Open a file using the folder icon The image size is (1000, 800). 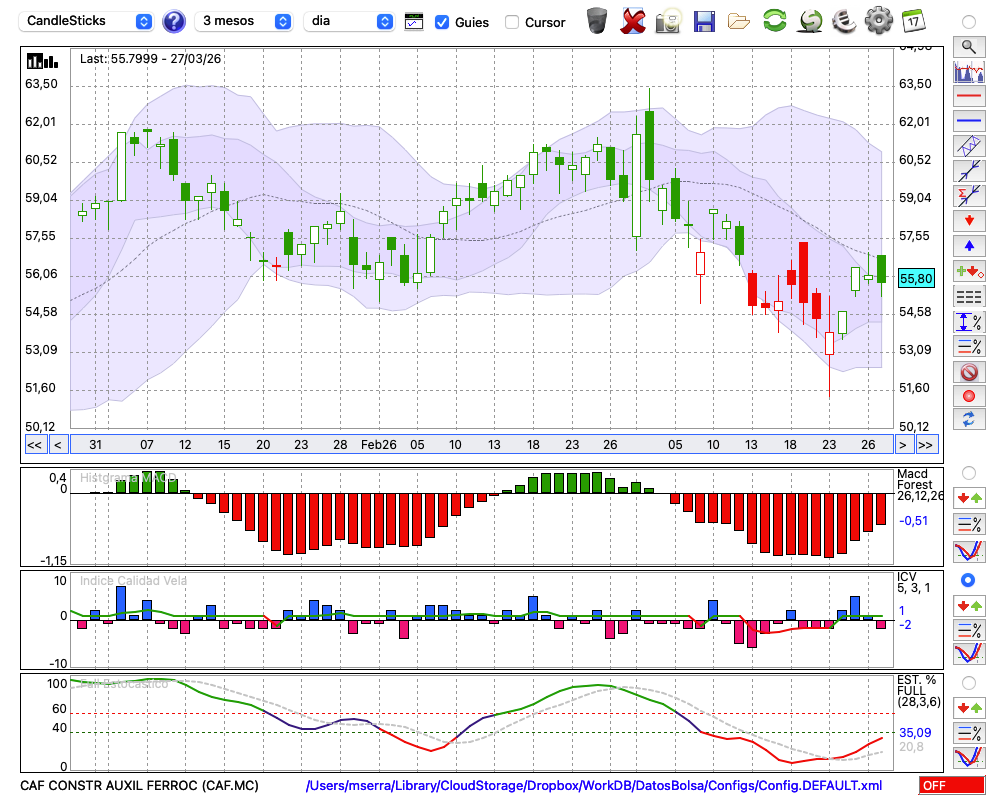739,20
